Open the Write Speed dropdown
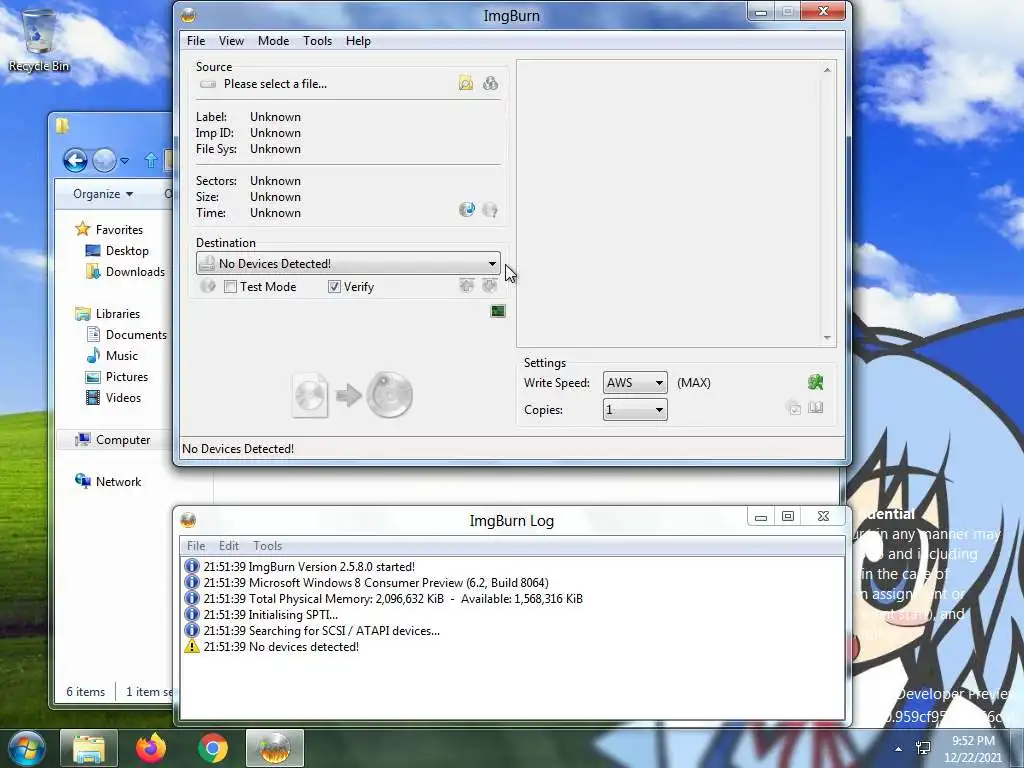 [x=635, y=383]
